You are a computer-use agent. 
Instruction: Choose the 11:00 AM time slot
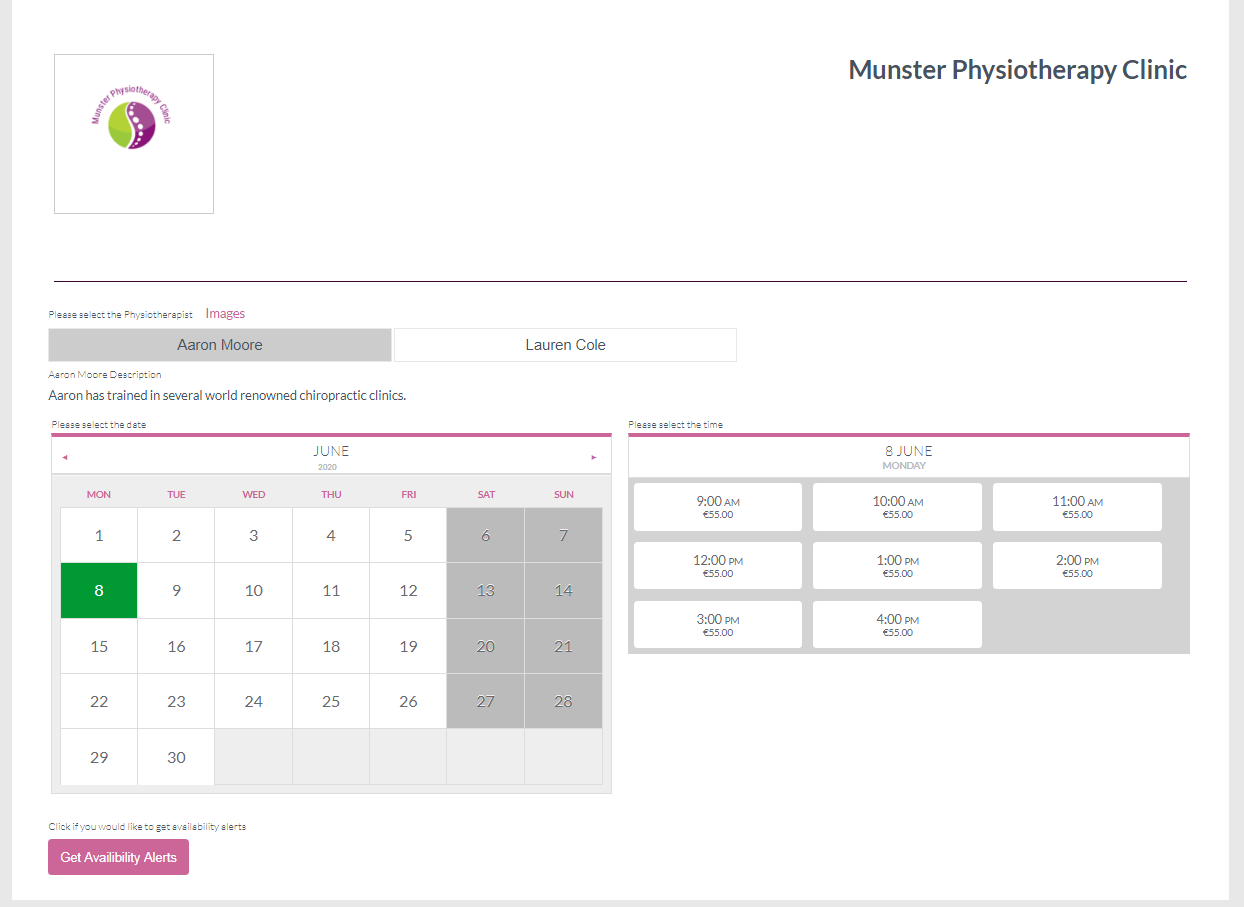(1077, 507)
